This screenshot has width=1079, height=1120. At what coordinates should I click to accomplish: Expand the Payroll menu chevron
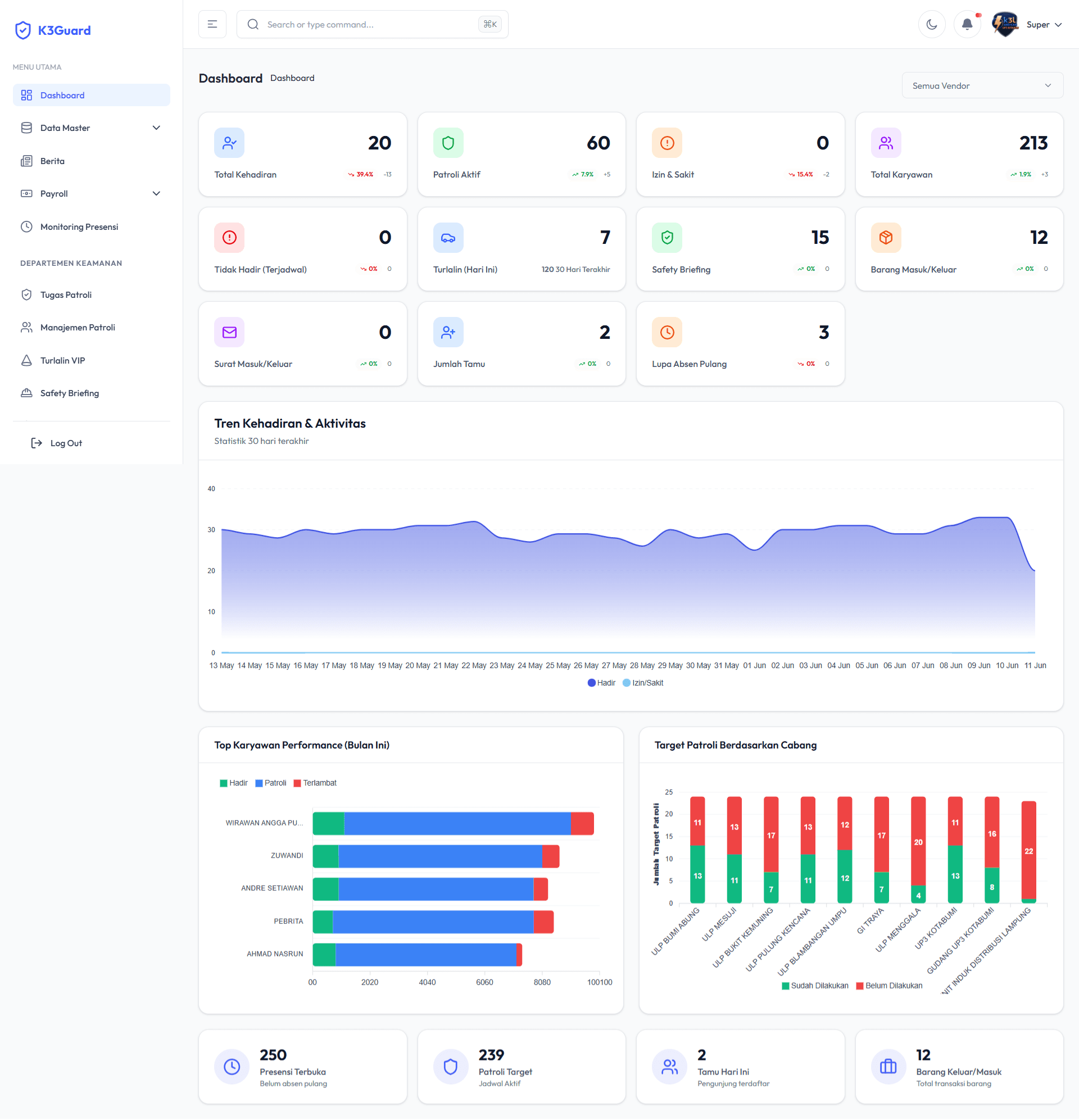pos(156,194)
